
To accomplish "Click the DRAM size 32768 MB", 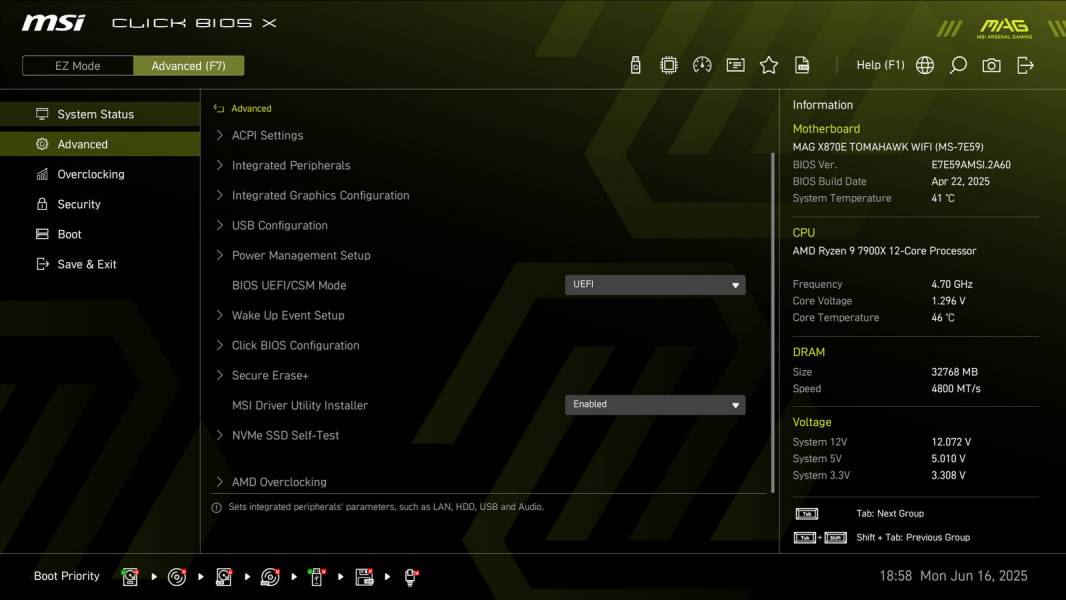I will coord(954,372).
